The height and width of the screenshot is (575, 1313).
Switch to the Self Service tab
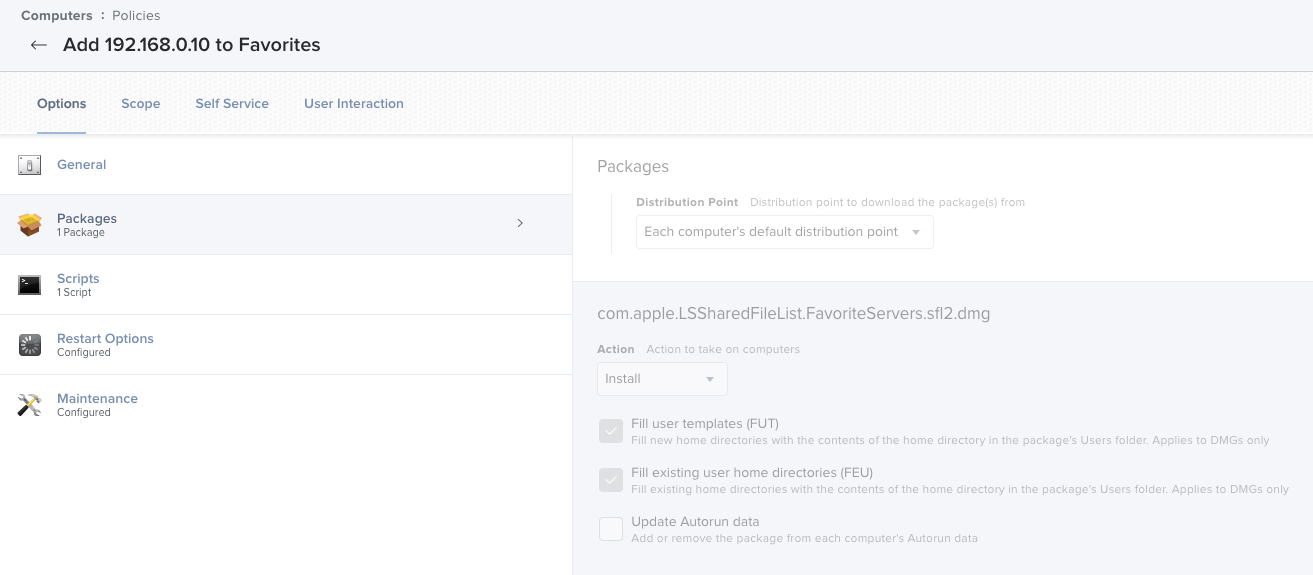click(x=232, y=103)
